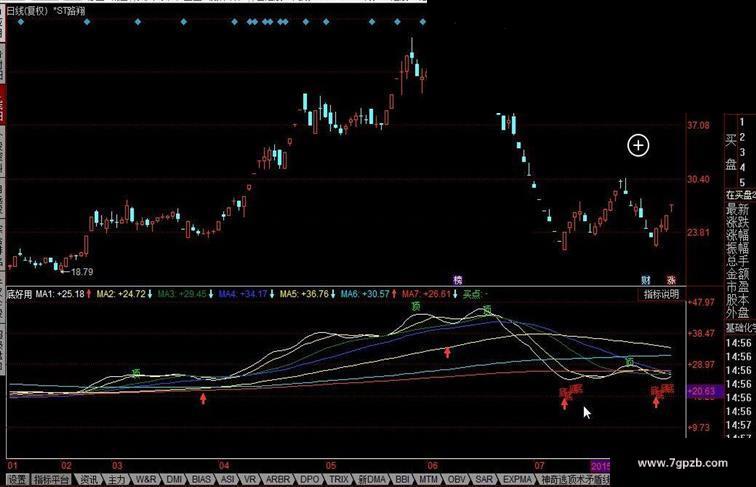Open the 指标平台 indicator platform tab
This screenshot has height=487, width=756.
pyautogui.click(x=52, y=480)
